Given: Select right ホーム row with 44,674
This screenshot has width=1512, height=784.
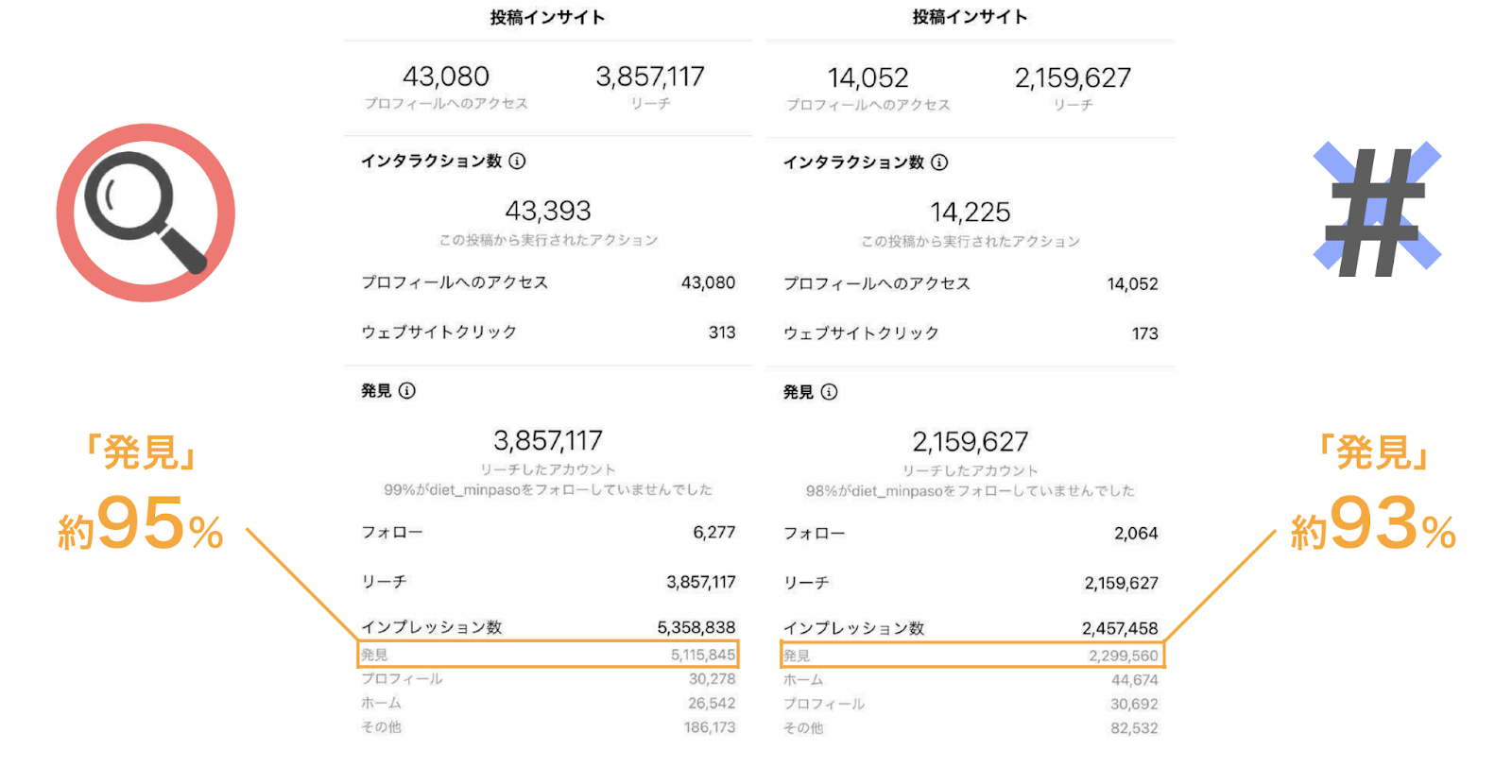Looking at the screenshot, I should (x=971, y=680).
